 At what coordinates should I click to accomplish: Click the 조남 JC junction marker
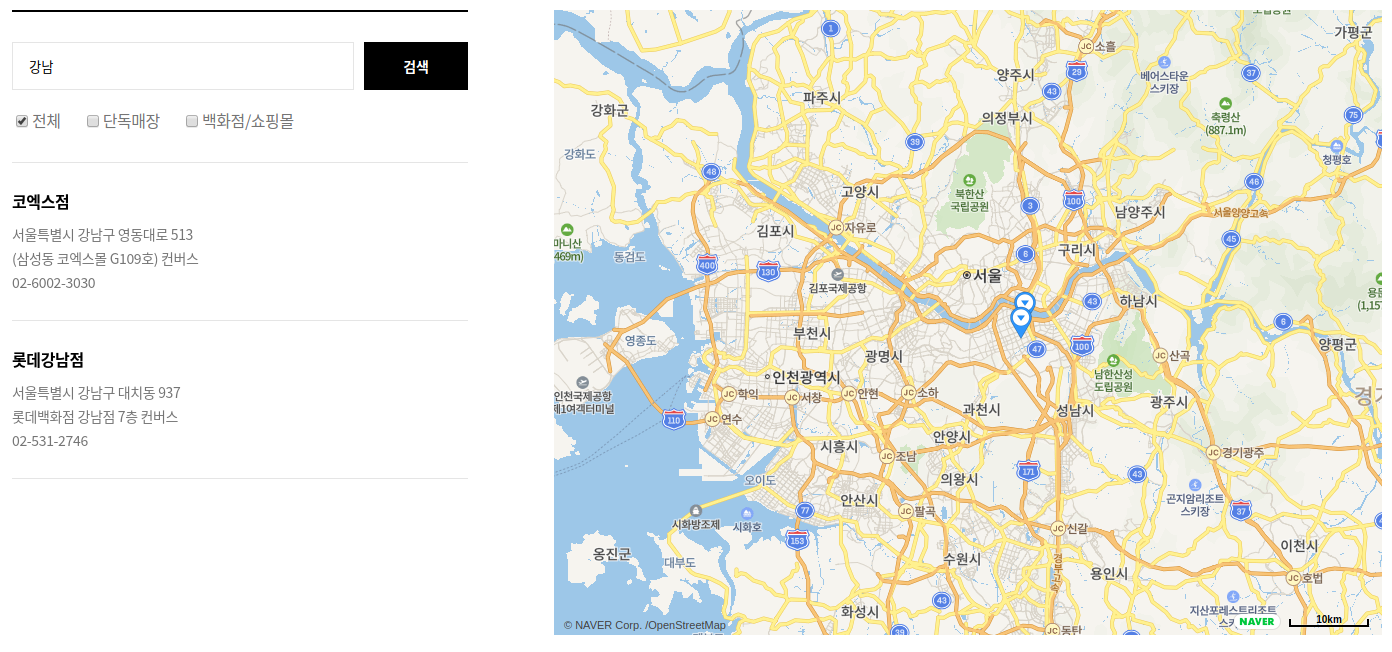(886, 456)
